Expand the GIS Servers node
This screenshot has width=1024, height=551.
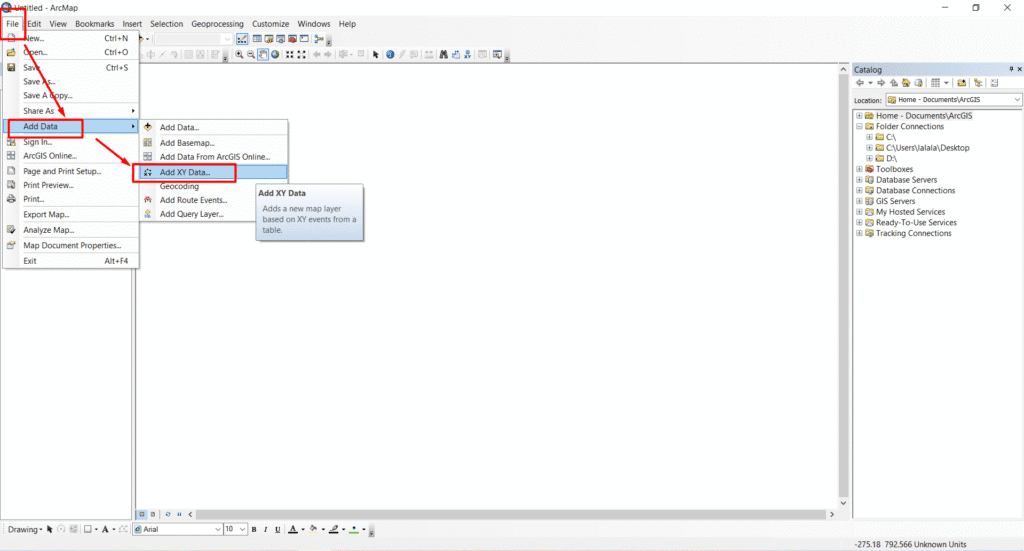(x=859, y=201)
